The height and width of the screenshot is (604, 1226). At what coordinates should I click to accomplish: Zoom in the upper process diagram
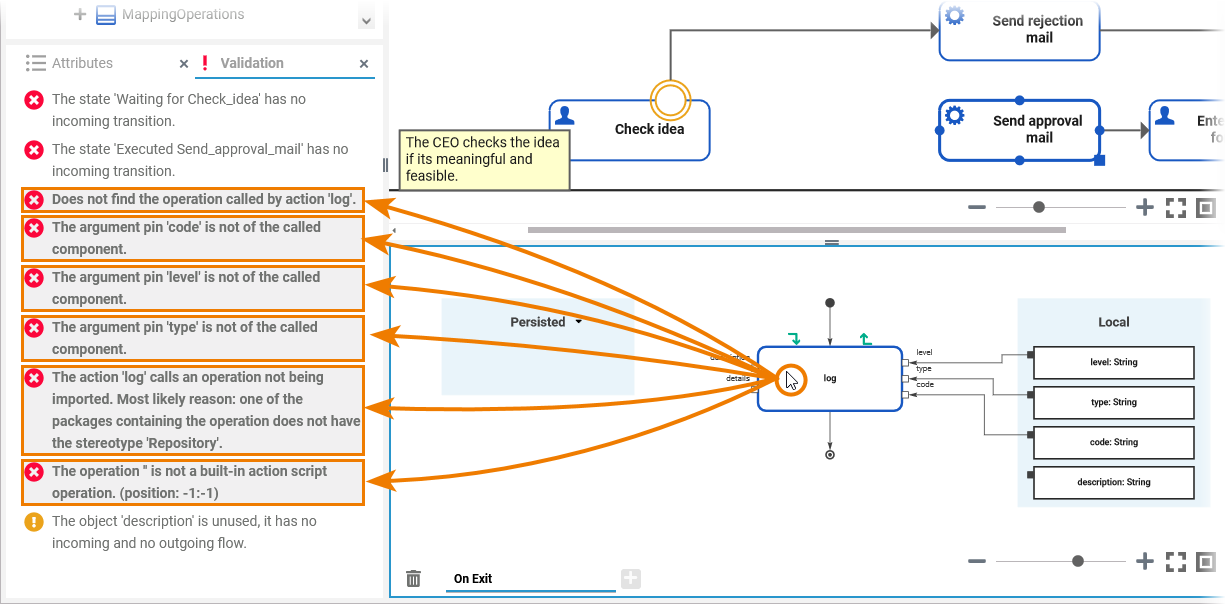pyautogui.click(x=1145, y=207)
